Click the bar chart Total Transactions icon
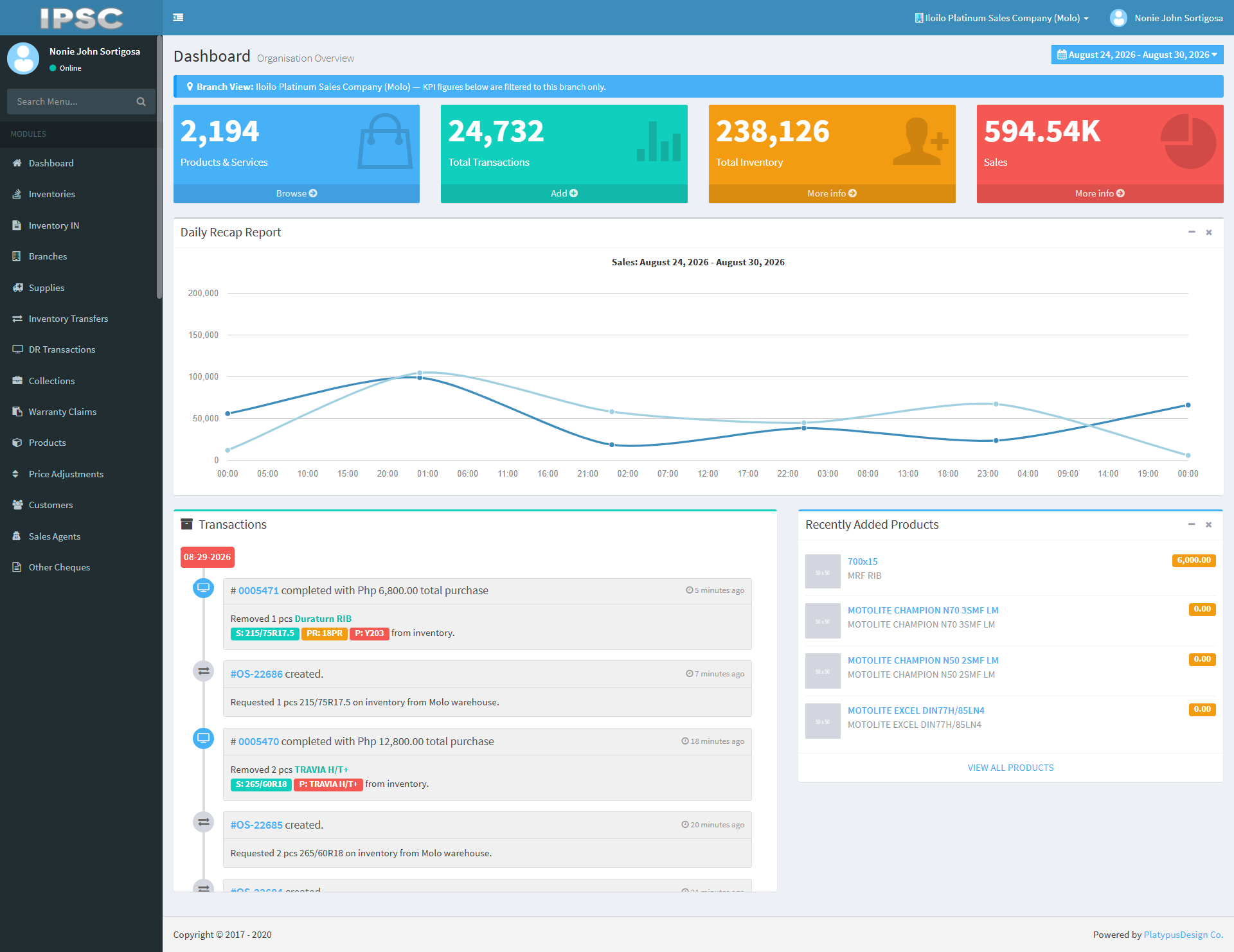 (x=659, y=141)
